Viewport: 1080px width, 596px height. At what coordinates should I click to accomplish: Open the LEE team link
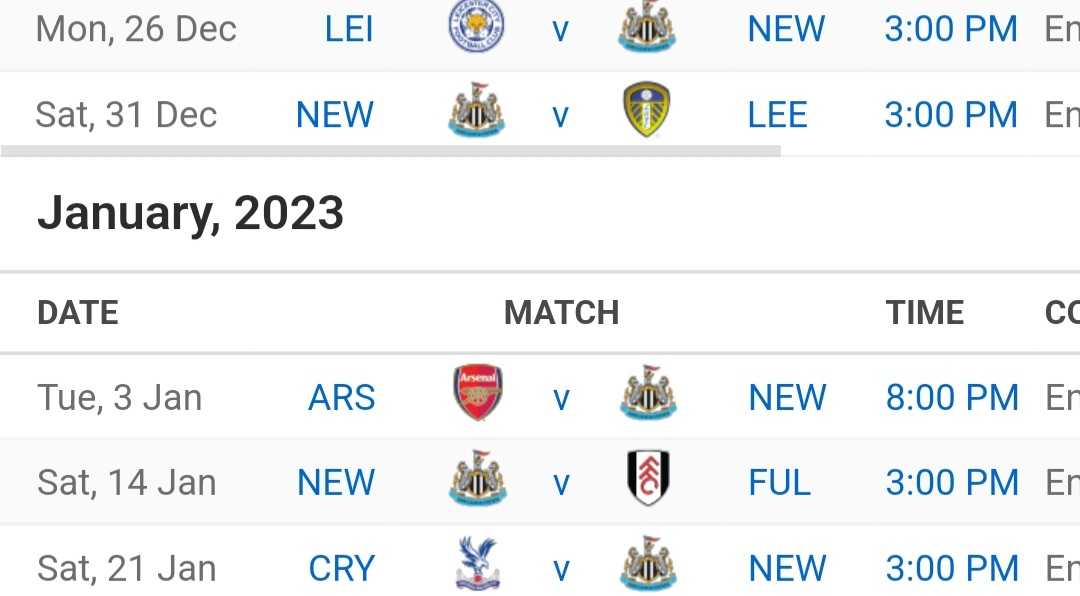(778, 114)
